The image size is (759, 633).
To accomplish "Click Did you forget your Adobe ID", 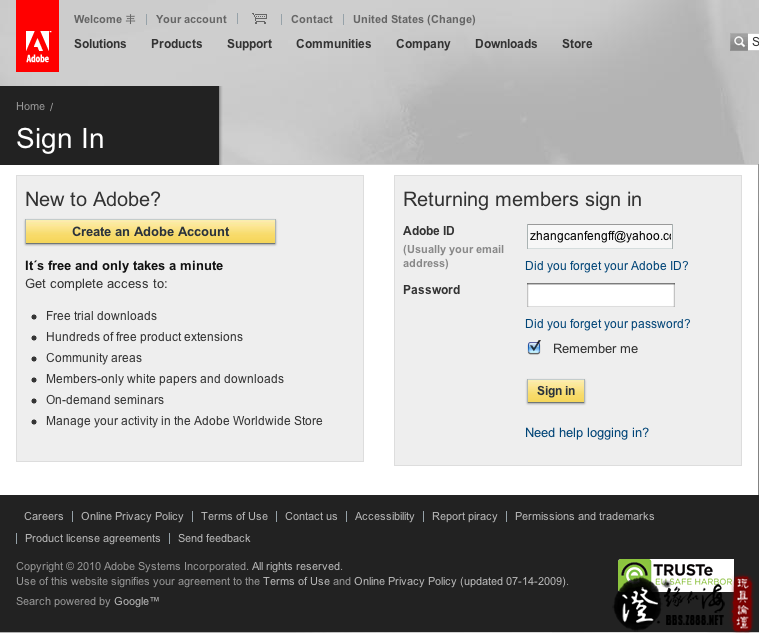I will tap(607, 266).
